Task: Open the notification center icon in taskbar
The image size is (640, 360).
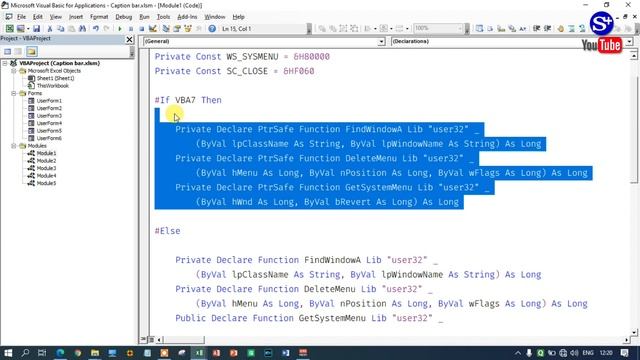Action: 624,353
